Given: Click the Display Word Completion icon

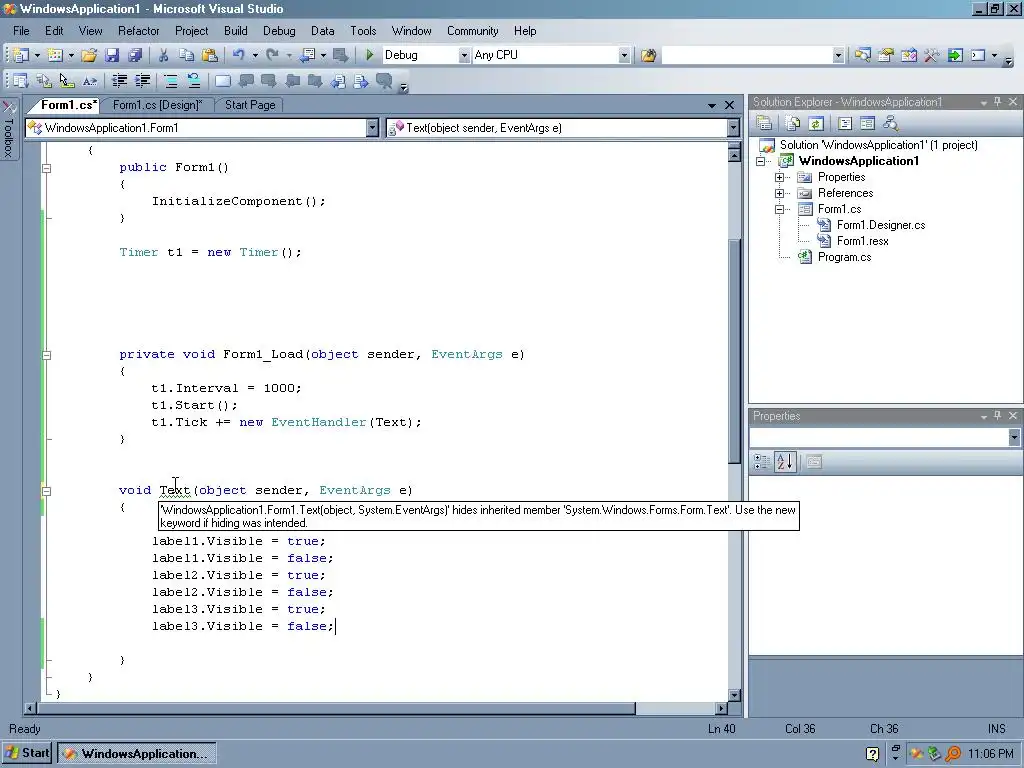Looking at the screenshot, I should pos(89,81).
